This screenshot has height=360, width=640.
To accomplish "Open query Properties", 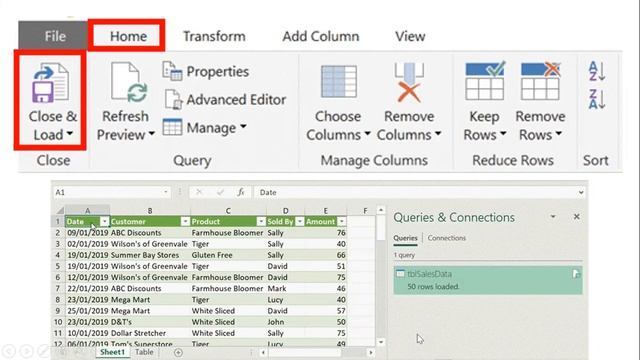I will pos(206,71).
